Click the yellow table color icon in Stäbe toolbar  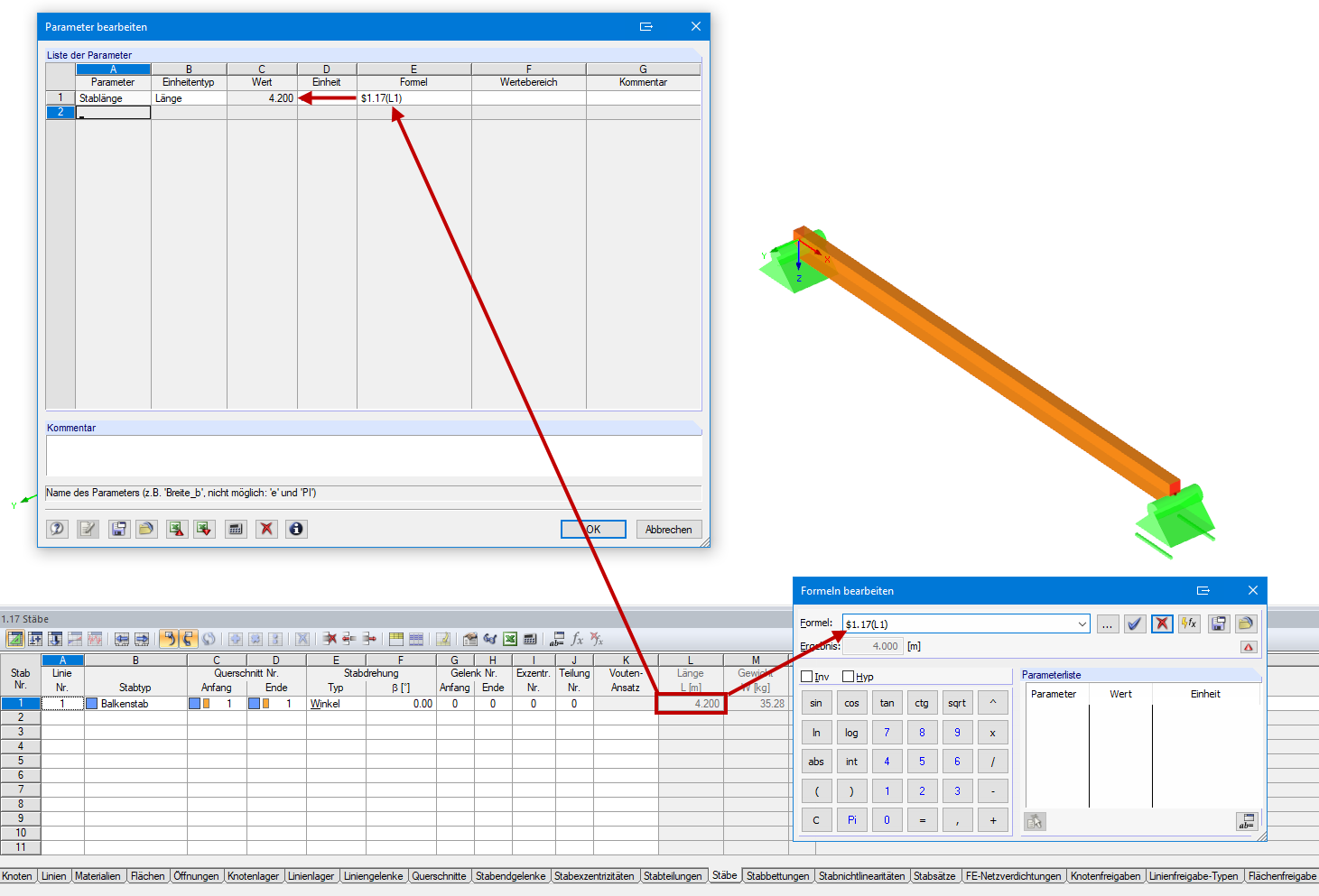(x=396, y=639)
